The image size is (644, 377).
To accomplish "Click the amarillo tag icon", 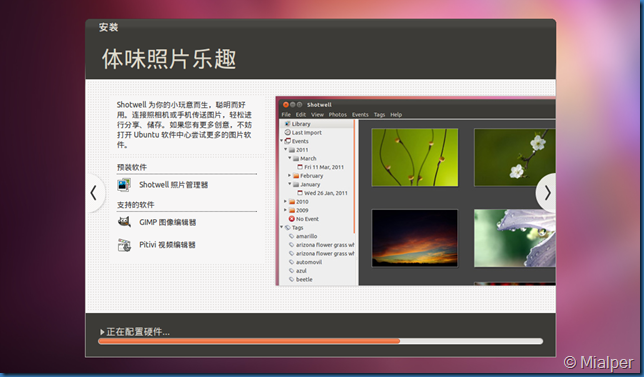I will coord(292,236).
